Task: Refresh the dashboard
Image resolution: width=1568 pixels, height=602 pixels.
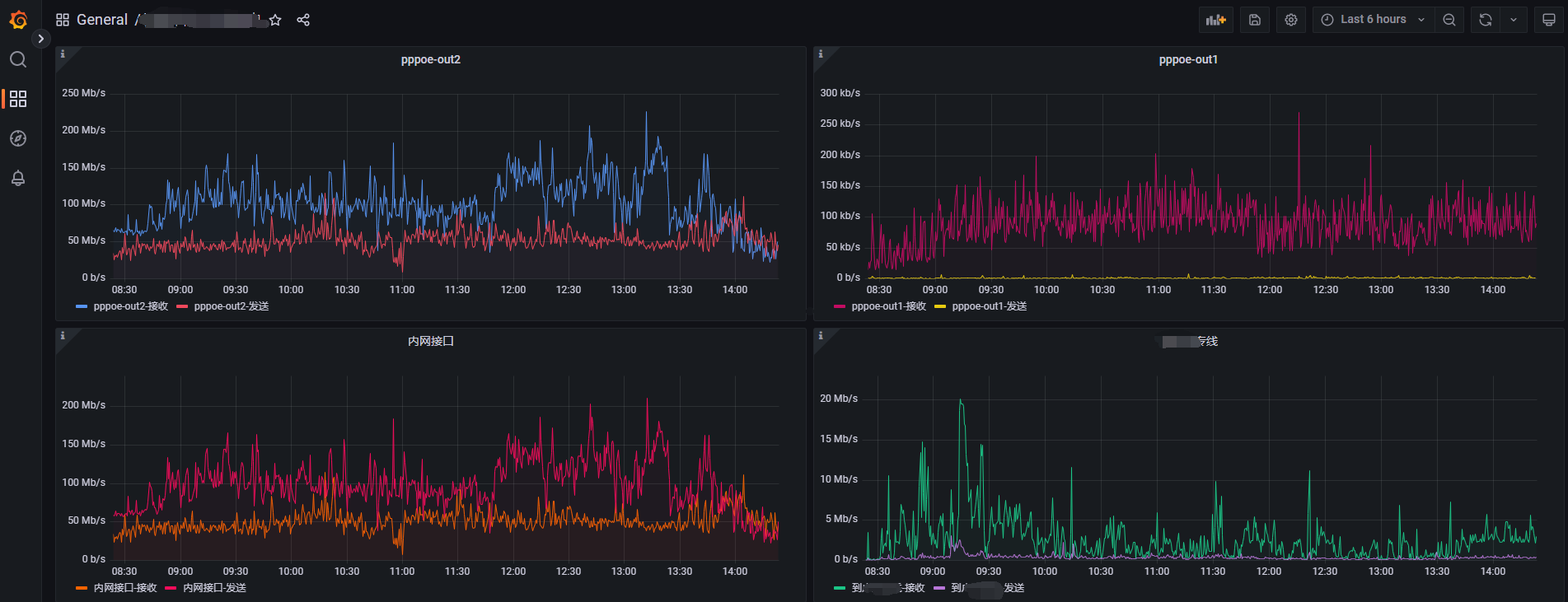Action: pyautogui.click(x=1486, y=20)
